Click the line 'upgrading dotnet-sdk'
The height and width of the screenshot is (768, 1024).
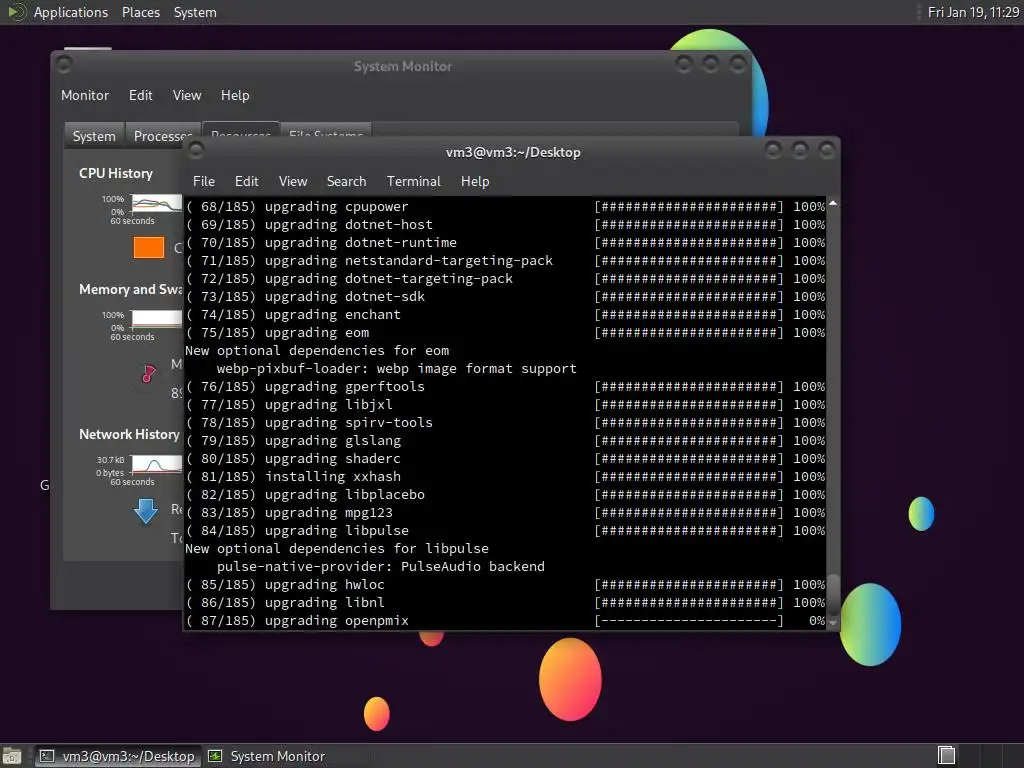point(505,296)
